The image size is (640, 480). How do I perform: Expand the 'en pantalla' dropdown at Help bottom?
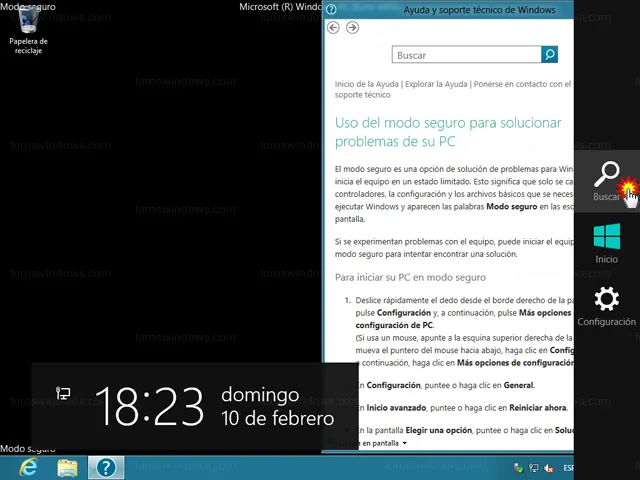pos(384,443)
